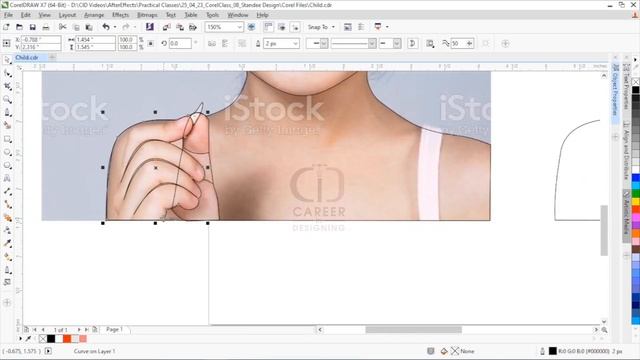The width and height of the screenshot is (640, 360).
Task: Toggle the close curve button
Action: (413, 43)
